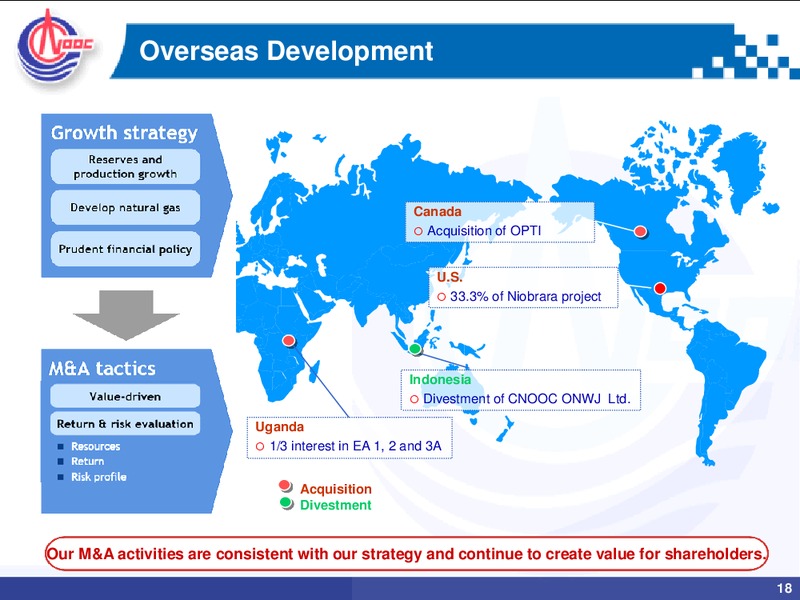Click the red M&A activities summary statement
This screenshot has width=800, height=600.
(x=407, y=554)
